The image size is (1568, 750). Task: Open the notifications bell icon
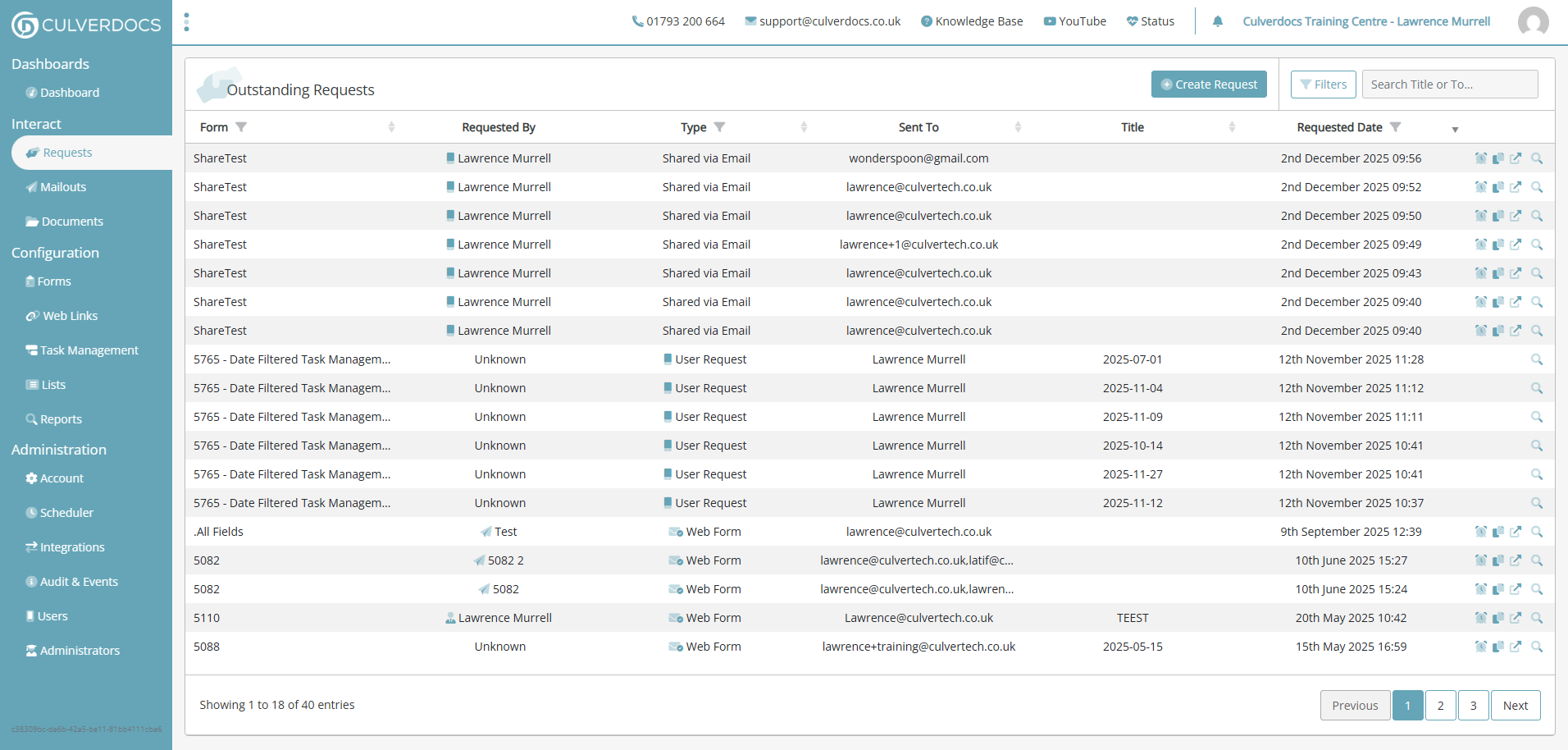click(x=1218, y=21)
